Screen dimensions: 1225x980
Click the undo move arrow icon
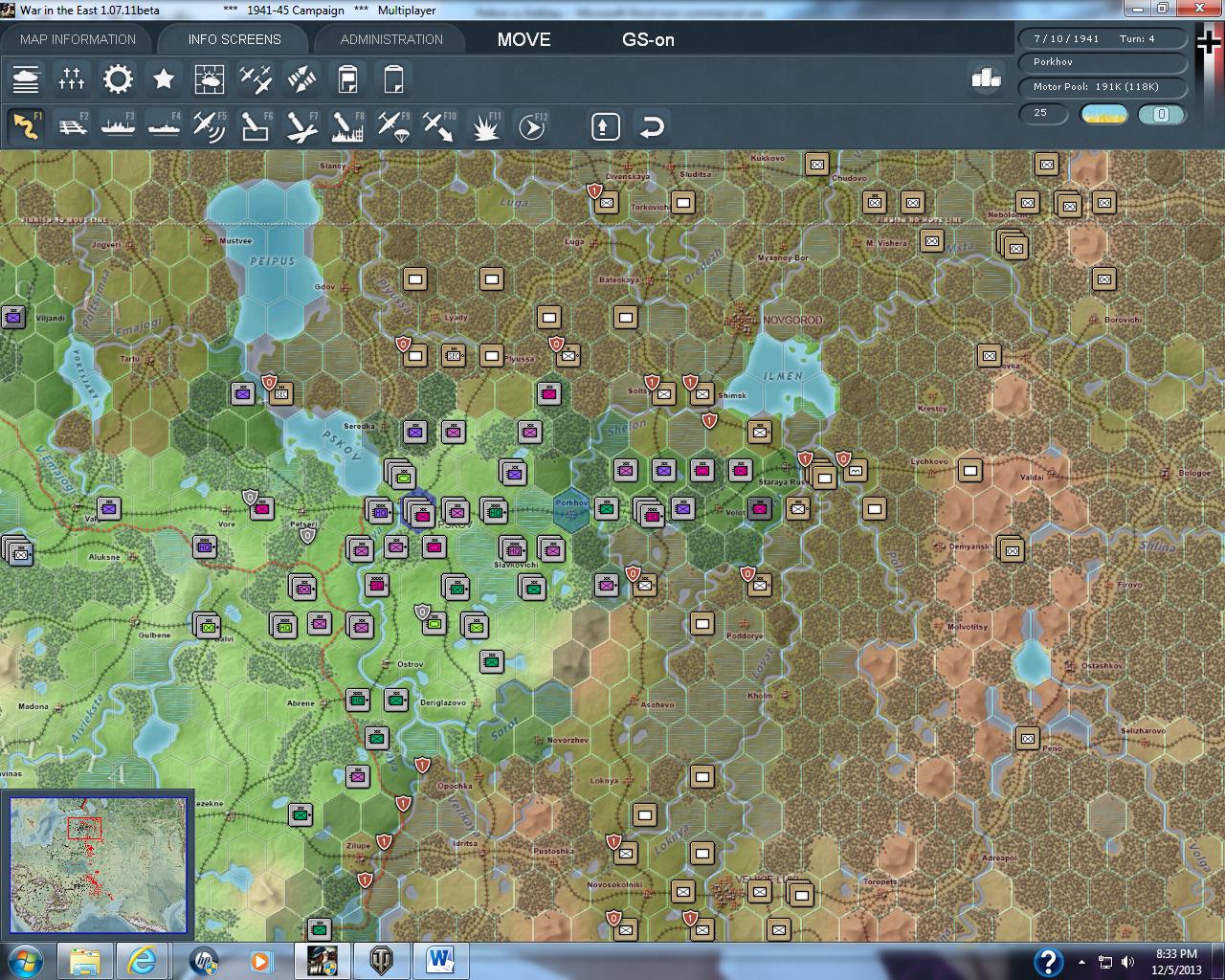(652, 126)
